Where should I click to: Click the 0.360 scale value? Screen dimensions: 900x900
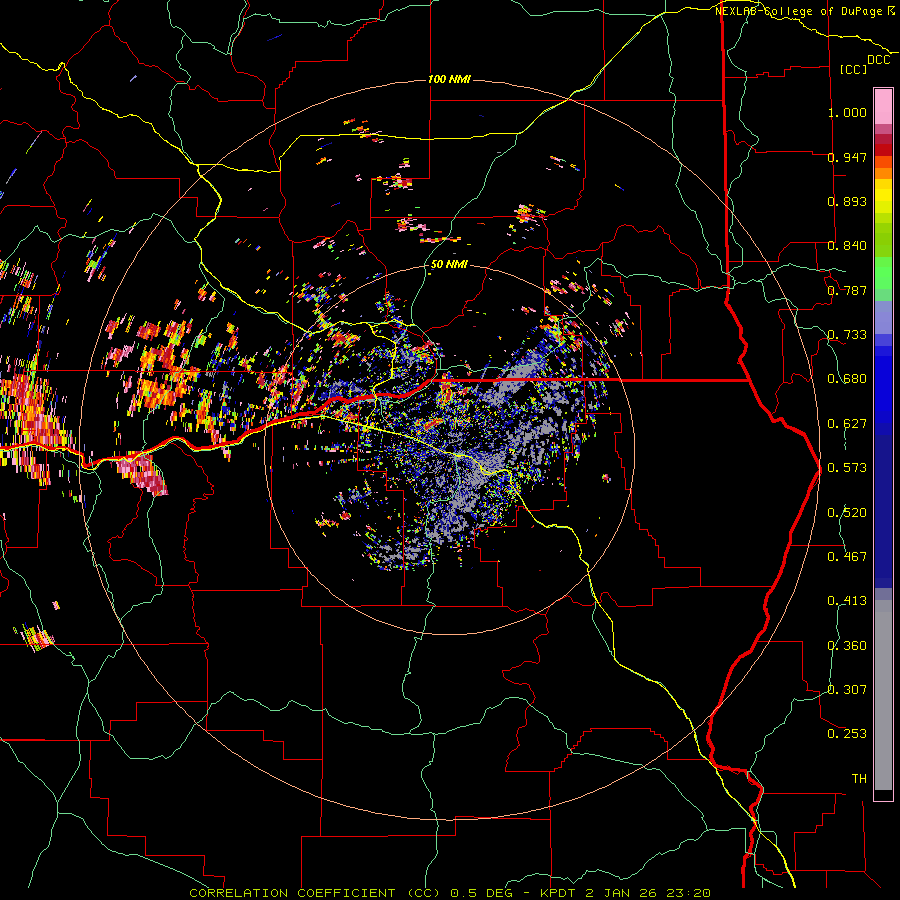pyautogui.click(x=847, y=646)
